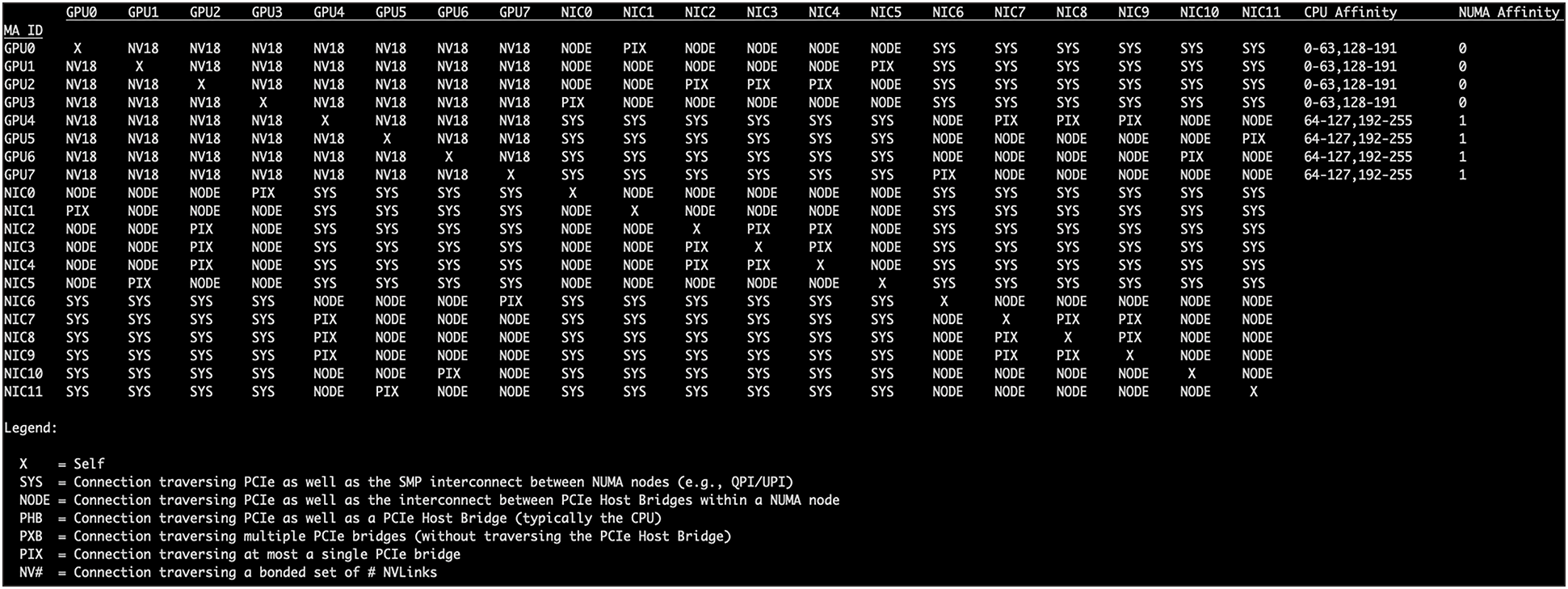The image size is (1568, 589).
Task: Click the NIC3 row label
Action: [19, 246]
